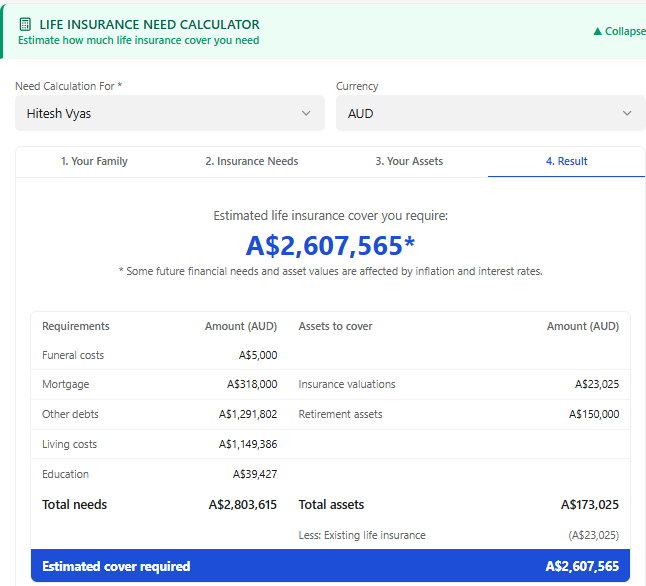Viewport: 646px width, 586px height.
Task: Click the 'Estimate how much life insurance' subtitle
Action: pos(139,40)
